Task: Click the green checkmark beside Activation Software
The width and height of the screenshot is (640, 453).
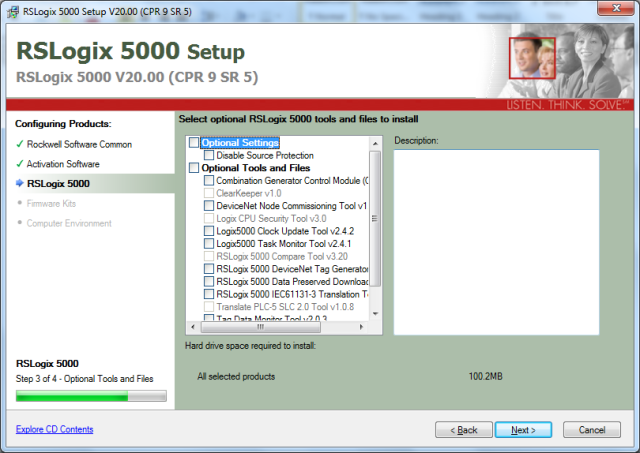Action: point(20,164)
